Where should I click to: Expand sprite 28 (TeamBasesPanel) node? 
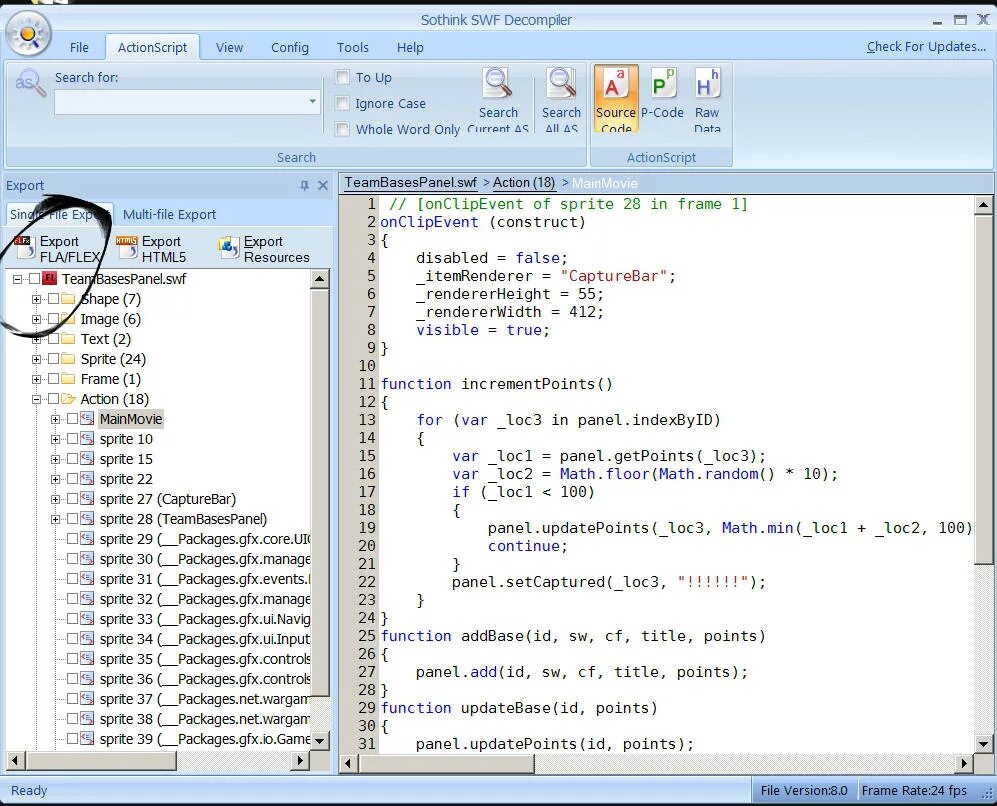55,519
